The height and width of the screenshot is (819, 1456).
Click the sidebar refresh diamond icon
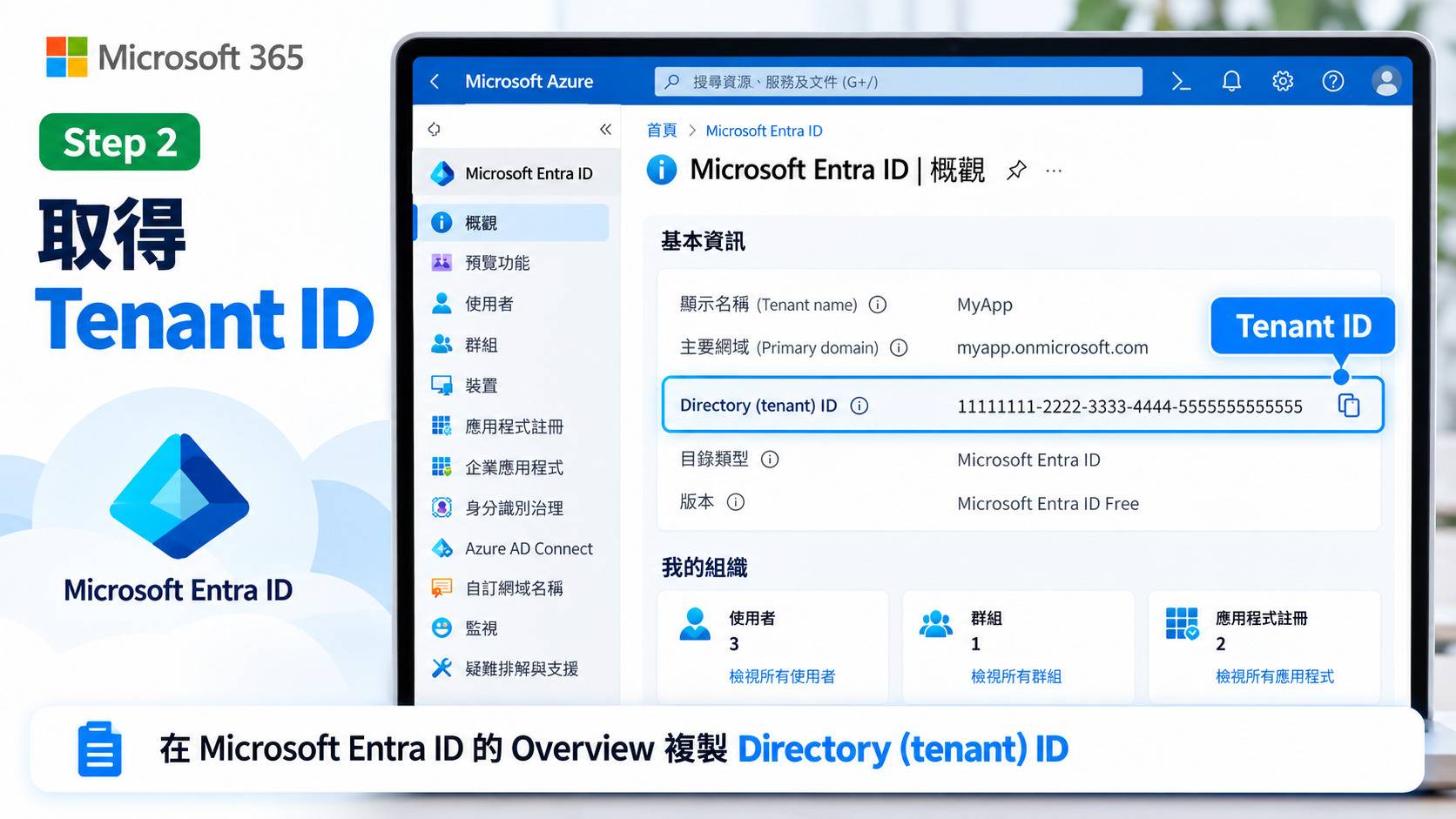click(x=434, y=130)
